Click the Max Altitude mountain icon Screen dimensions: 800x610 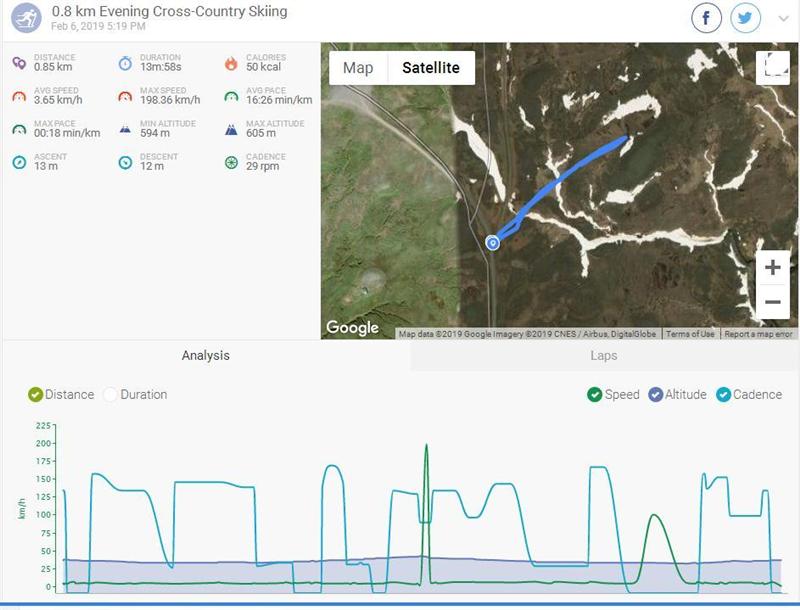pos(231,130)
